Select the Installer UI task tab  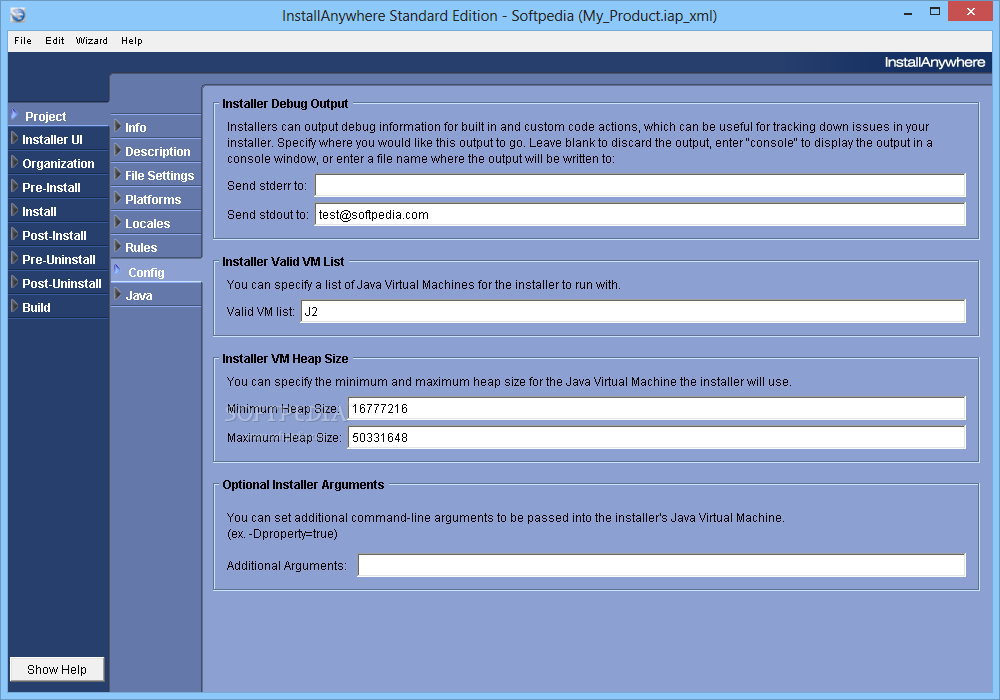pyautogui.click(x=59, y=140)
